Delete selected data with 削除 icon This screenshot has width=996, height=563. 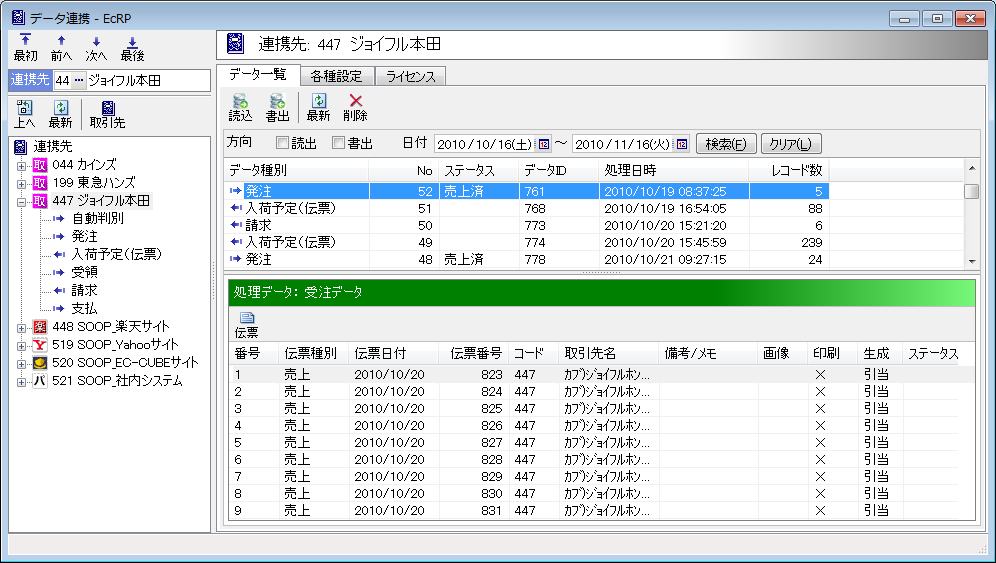355,107
